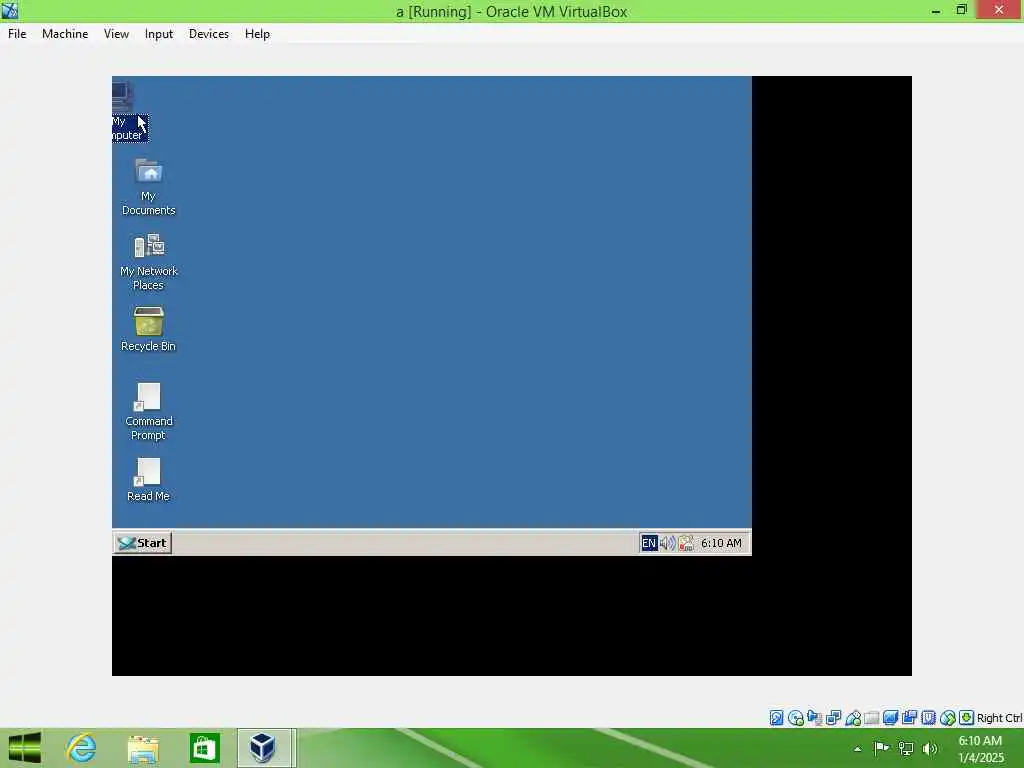Image resolution: width=1024 pixels, height=768 pixels.
Task: Show hidden icons in the host system tray
Action: pyautogui.click(x=857, y=749)
